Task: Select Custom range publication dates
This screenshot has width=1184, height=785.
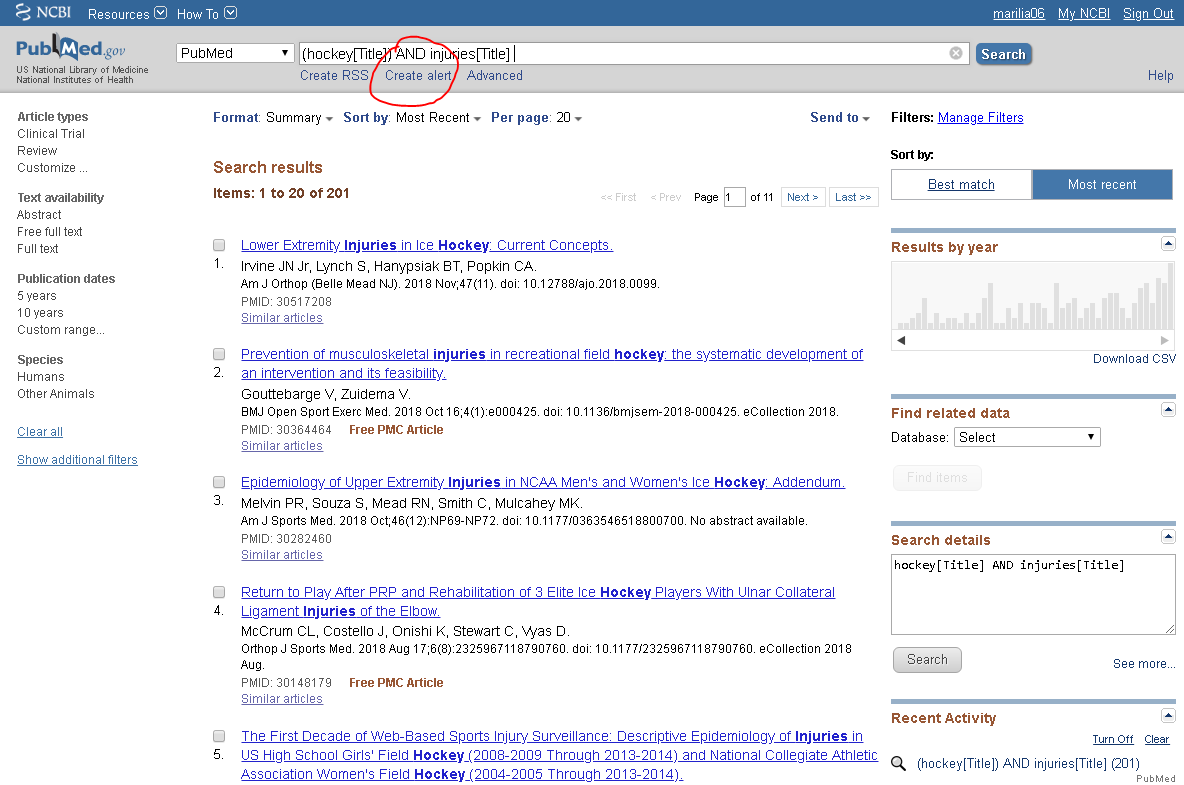Action: pyautogui.click(x=61, y=330)
